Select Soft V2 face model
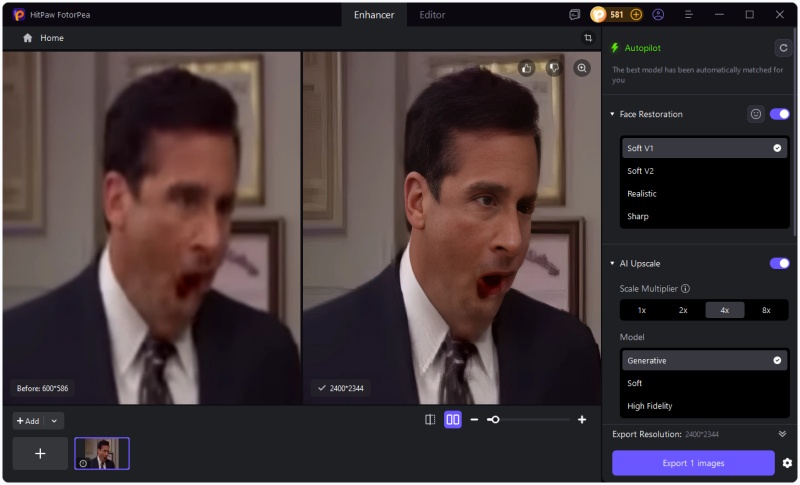Viewport: 800px width, 485px height. [704, 171]
